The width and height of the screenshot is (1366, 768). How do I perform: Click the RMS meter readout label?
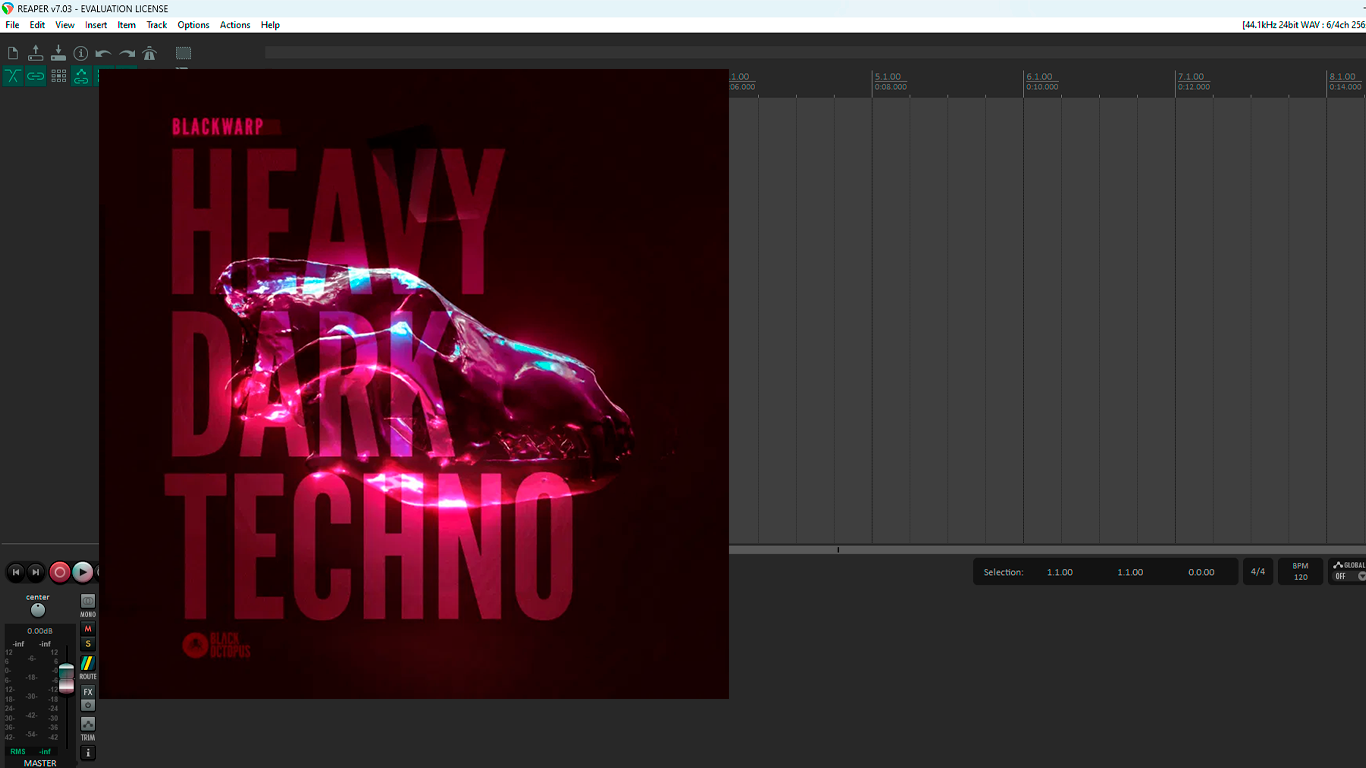pos(18,751)
